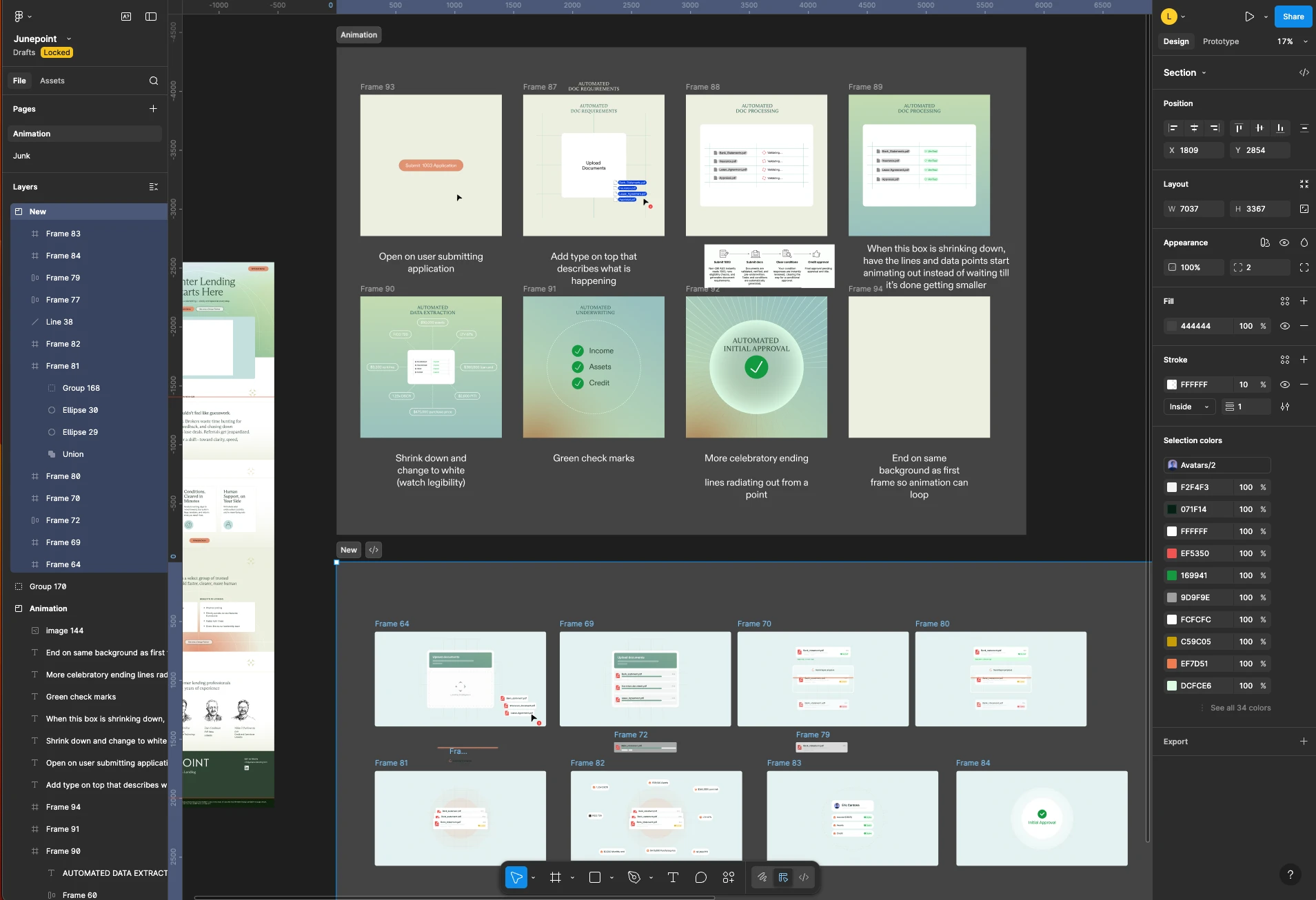Viewport: 1316px width, 900px height.
Task: Open the Junk page
Action: pyautogui.click(x=85, y=156)
